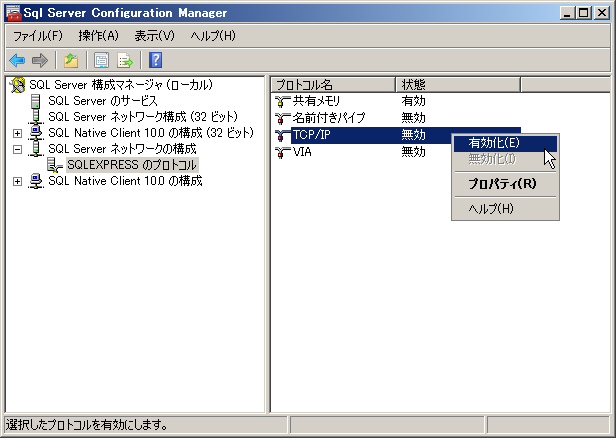Maximize the Configuration Manager window

pyautogui.click(x=584, y=13)
